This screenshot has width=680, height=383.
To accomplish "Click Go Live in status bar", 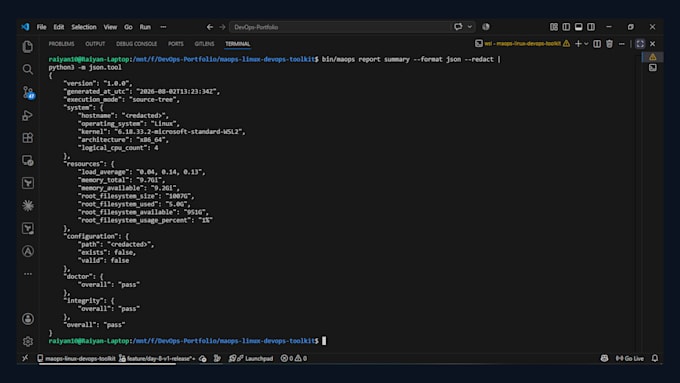I will click(630, 358).
